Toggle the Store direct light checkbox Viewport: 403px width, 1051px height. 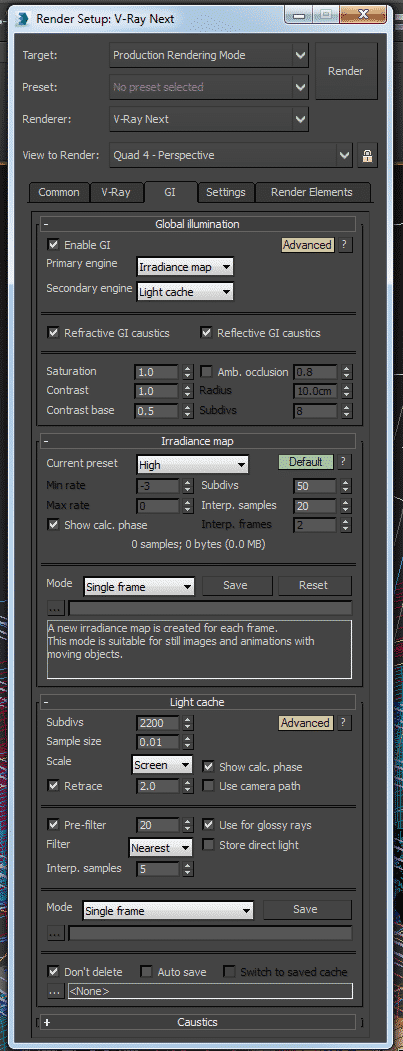(208, 845)
